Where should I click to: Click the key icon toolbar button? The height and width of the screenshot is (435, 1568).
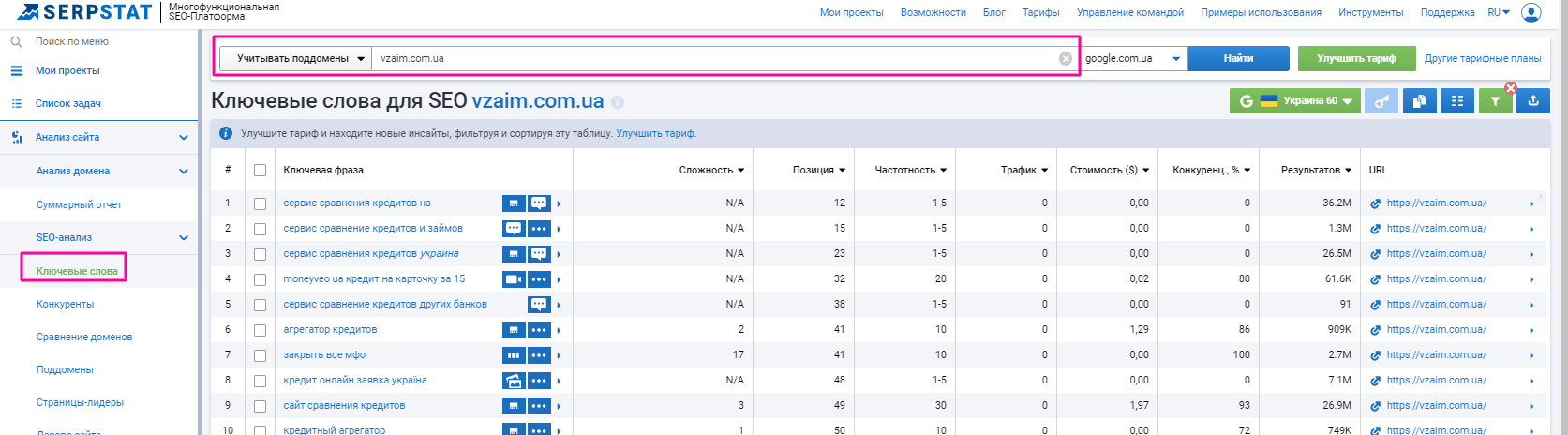click(x=1381, y=101)
